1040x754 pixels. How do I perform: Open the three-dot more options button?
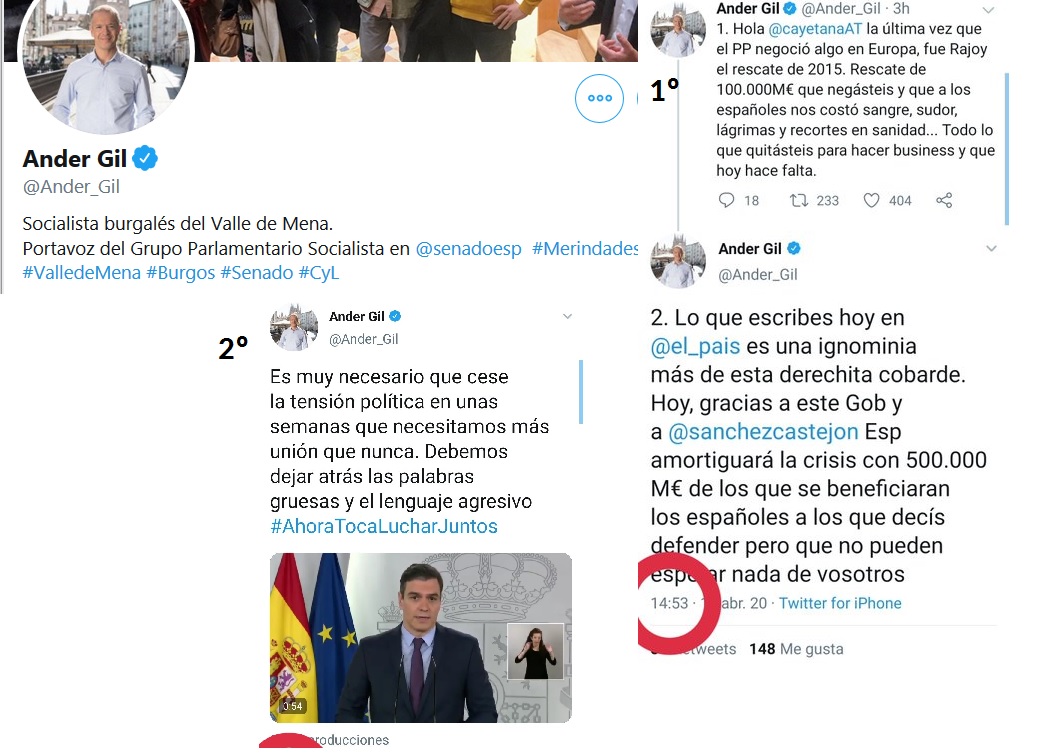pyautogui.click(x=599, y=98)
